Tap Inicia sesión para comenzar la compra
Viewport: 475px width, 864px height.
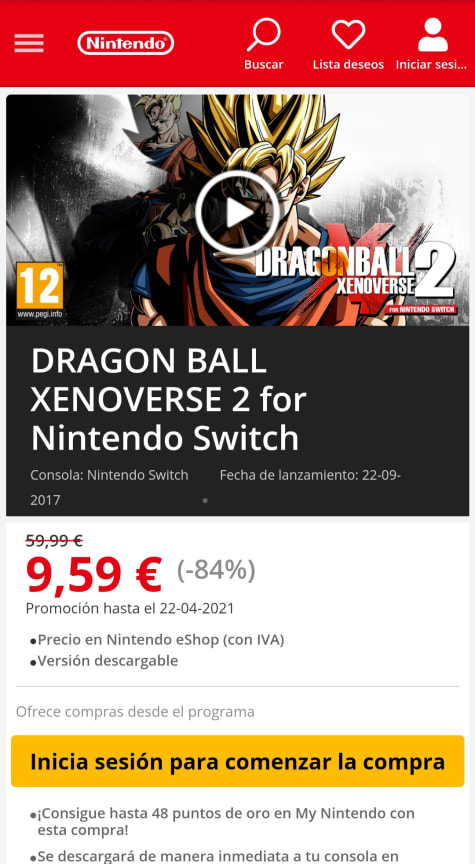coord(238,761)
